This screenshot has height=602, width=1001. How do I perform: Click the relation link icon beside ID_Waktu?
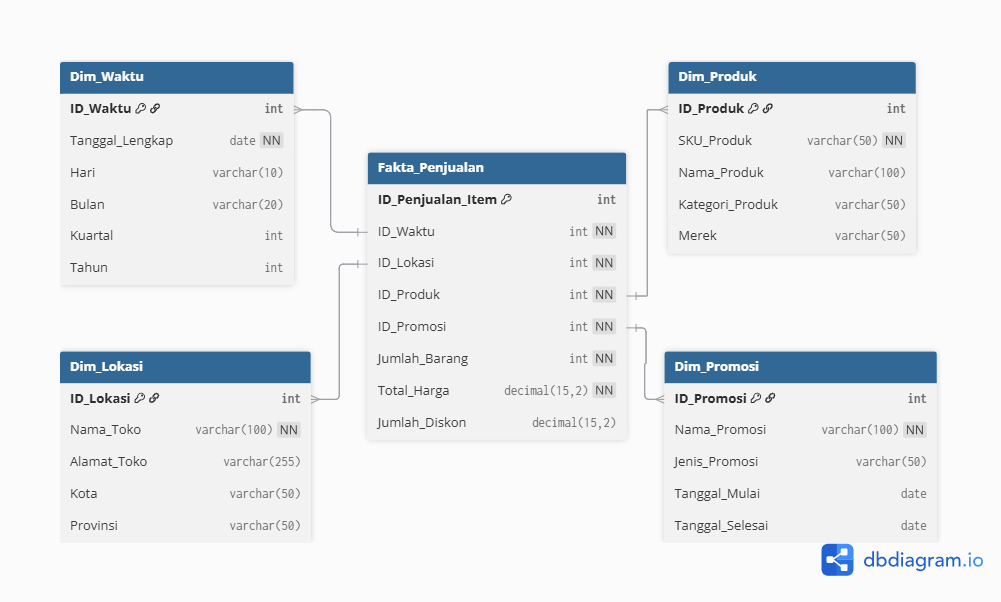click(156, 109)
